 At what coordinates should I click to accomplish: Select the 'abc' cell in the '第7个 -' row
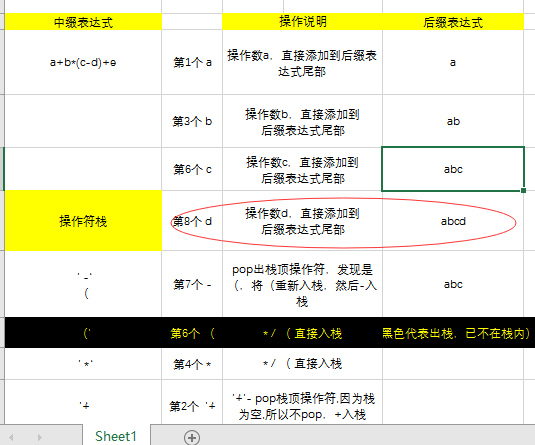[453, 284]
